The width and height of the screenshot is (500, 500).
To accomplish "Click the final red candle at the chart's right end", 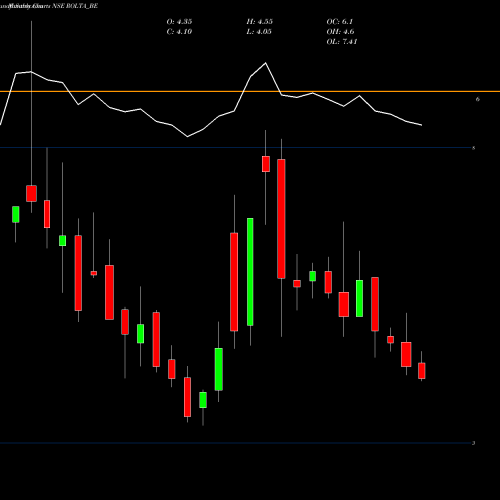I will (x=422, y=371).
